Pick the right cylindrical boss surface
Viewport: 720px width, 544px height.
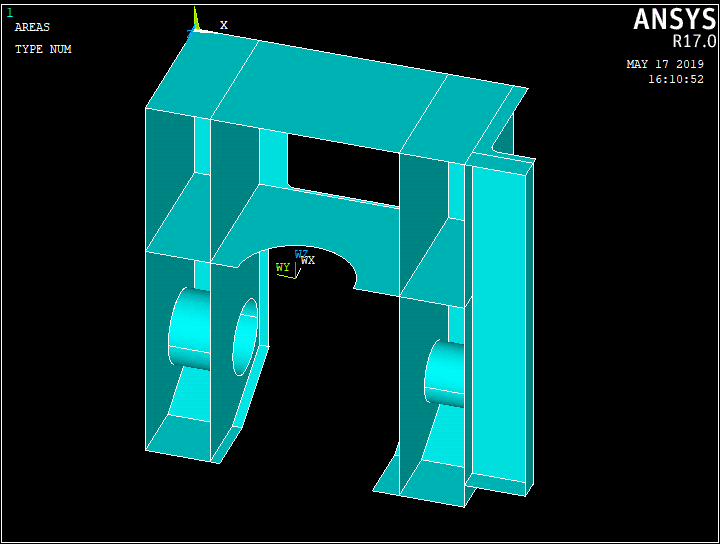446,372
